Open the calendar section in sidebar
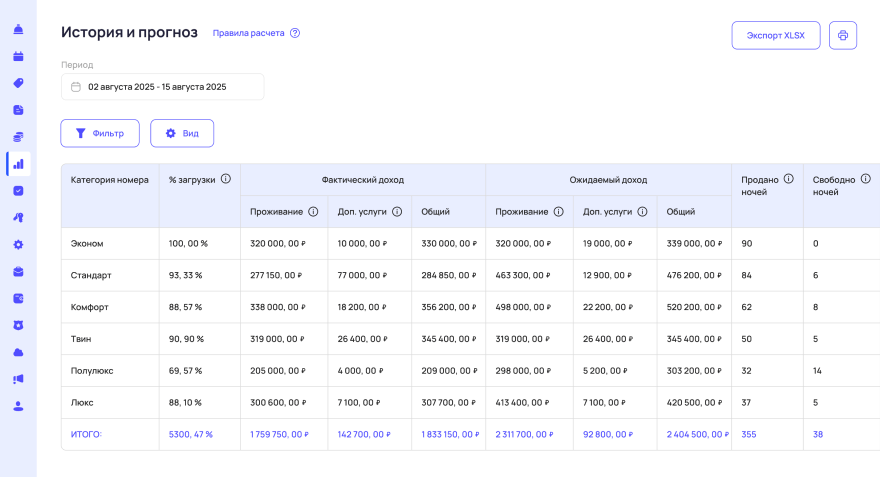The image size is (880, 477). click(x=18, y=56)
